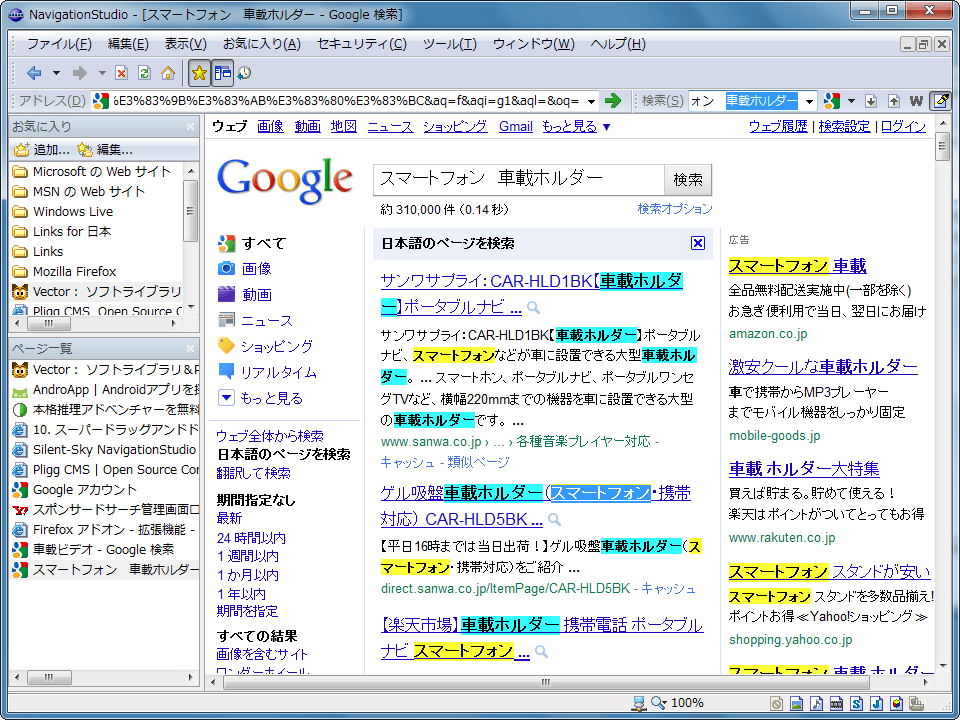960x720 pixels.
Task: Click the ログイン link
Action: (904, 127)
